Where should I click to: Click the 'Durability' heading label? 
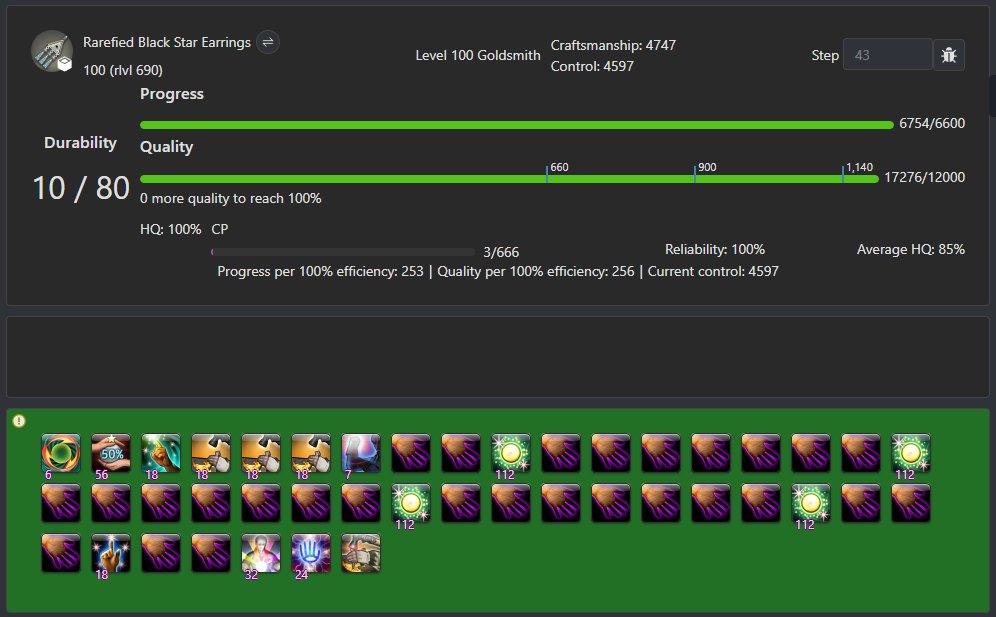(80, 142)
